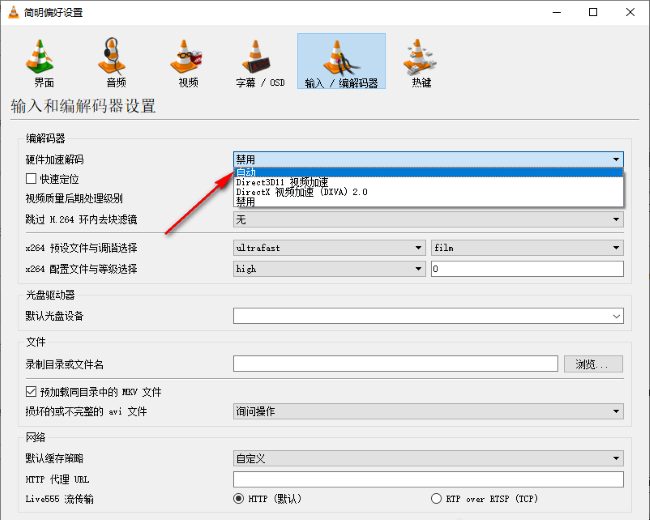Click the HTTP 代理 URL input field
Image resolution: width=650 pixels, height=520 pixels.
click(x=428, y=479)
